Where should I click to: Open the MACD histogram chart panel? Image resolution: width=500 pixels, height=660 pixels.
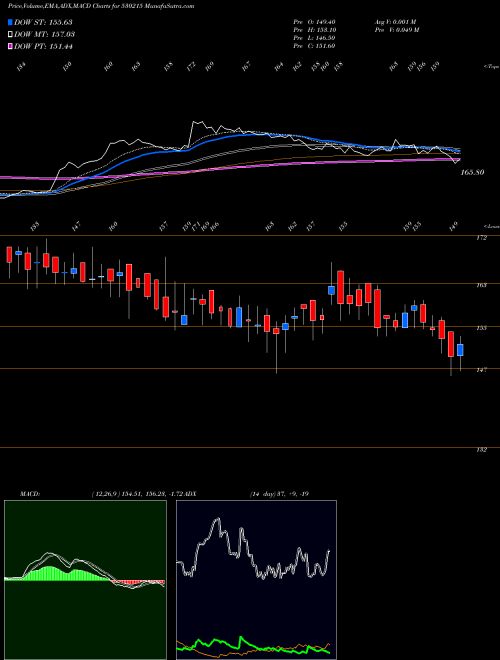tap(85, 580)
